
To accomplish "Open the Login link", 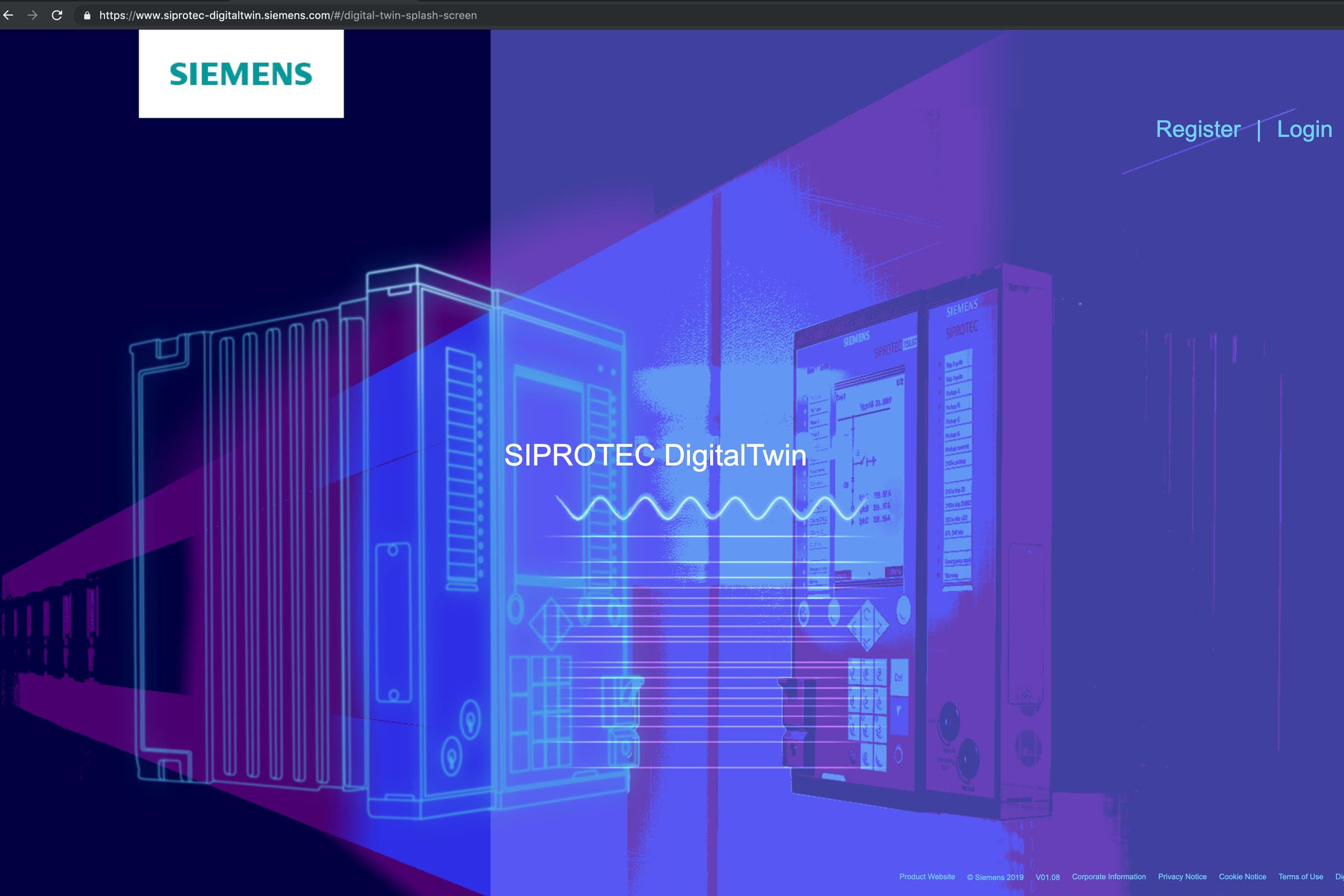I will click(x=1305, y=129).
